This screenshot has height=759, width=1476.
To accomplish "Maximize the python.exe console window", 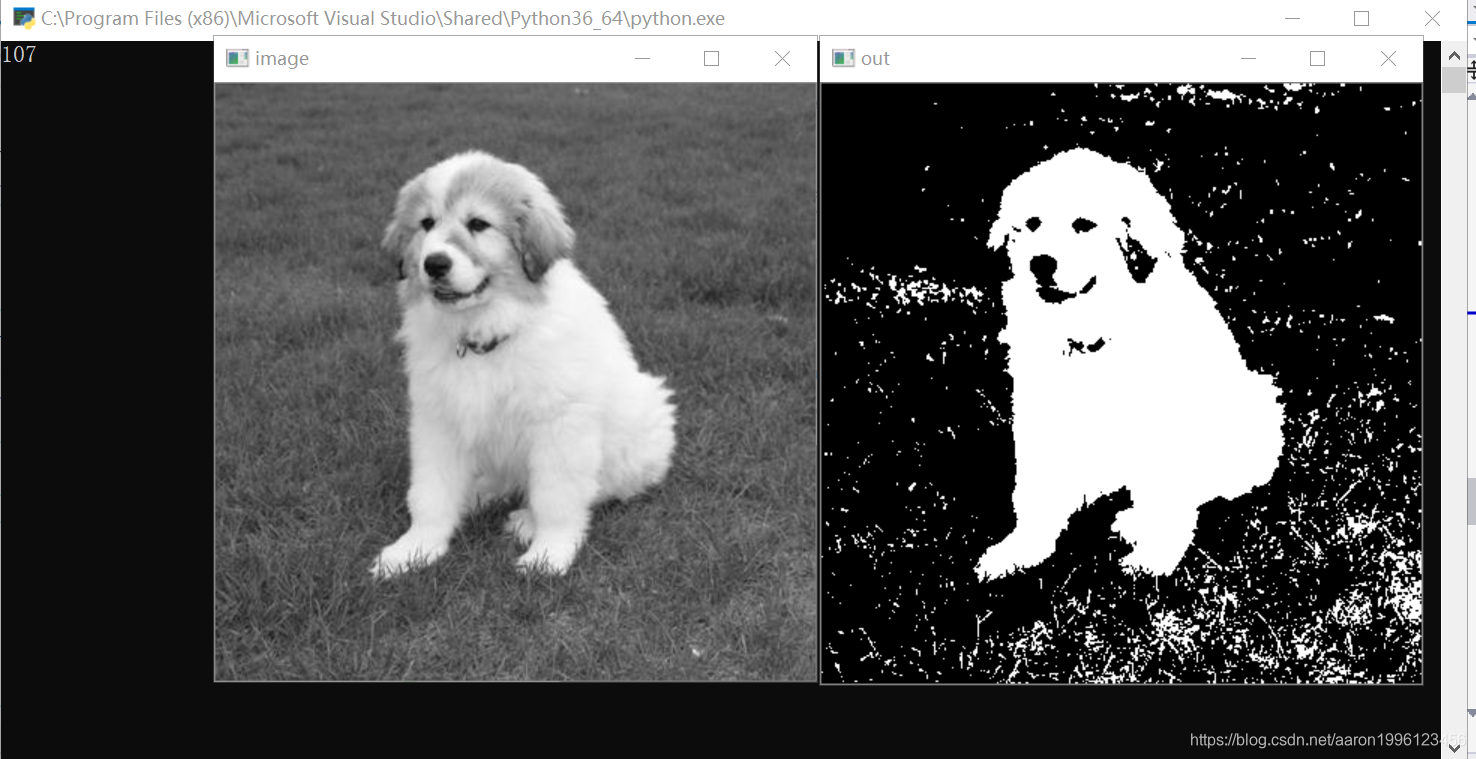I will (1361, 18).
